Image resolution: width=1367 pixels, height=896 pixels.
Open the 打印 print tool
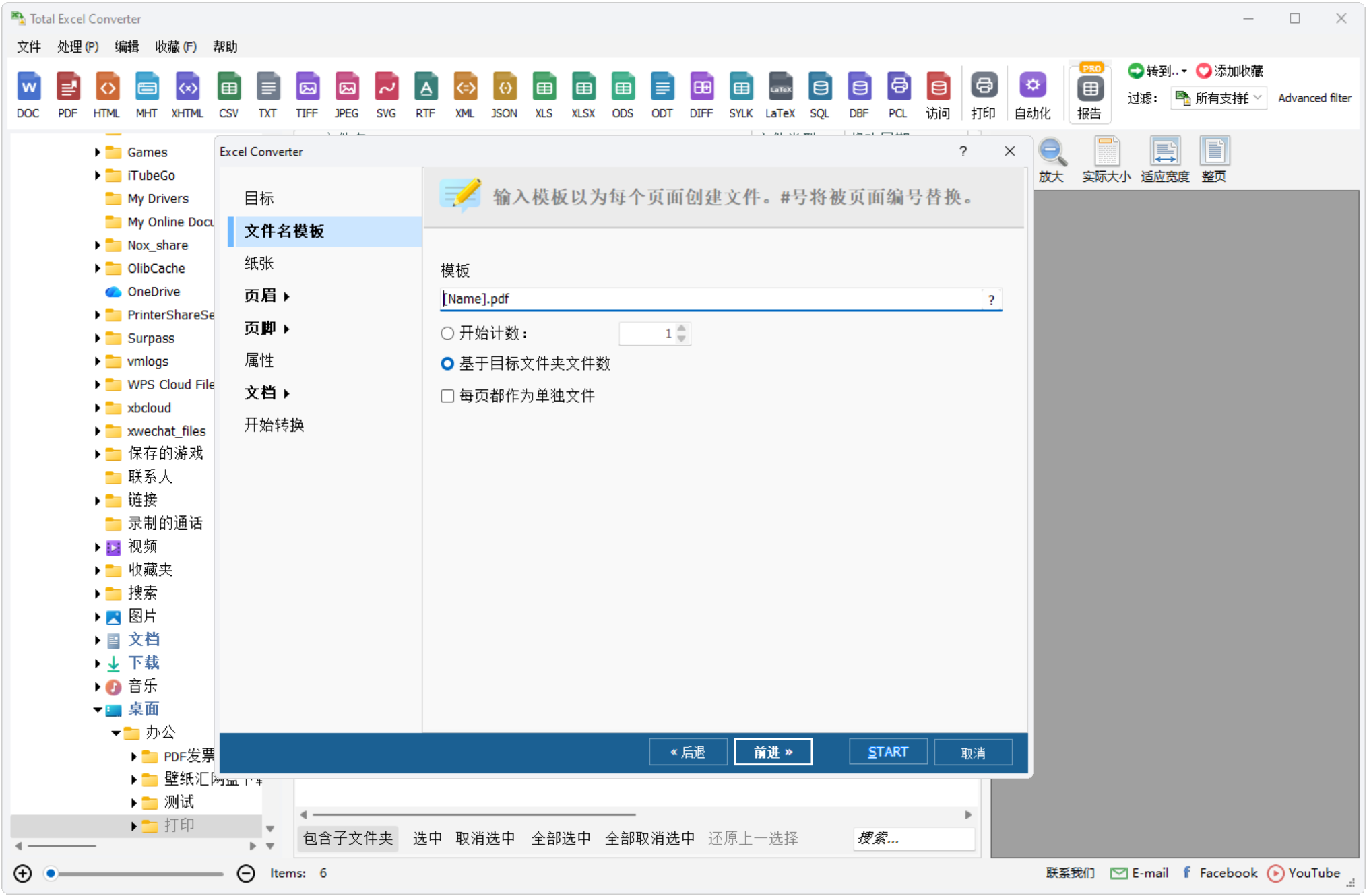984,94
